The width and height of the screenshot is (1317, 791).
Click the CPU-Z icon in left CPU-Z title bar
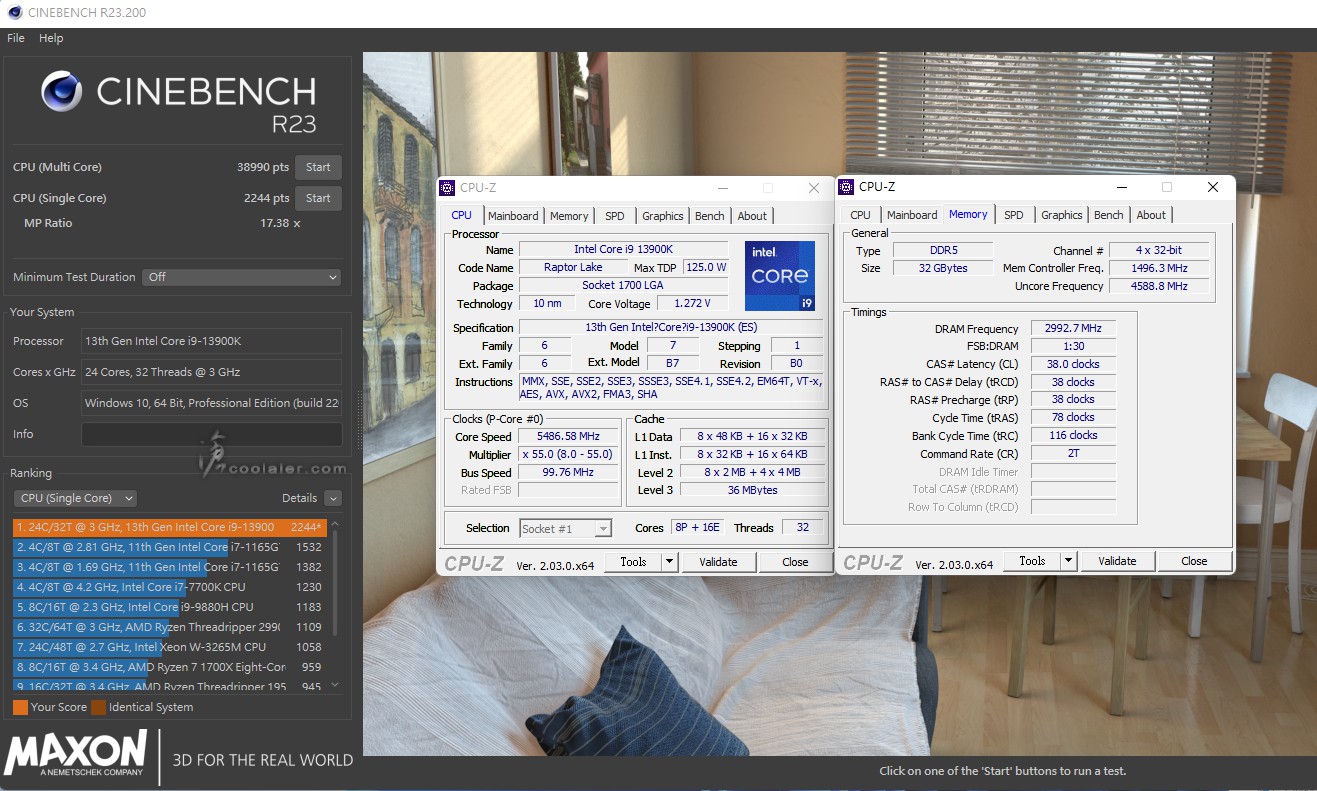click(448, 187)
